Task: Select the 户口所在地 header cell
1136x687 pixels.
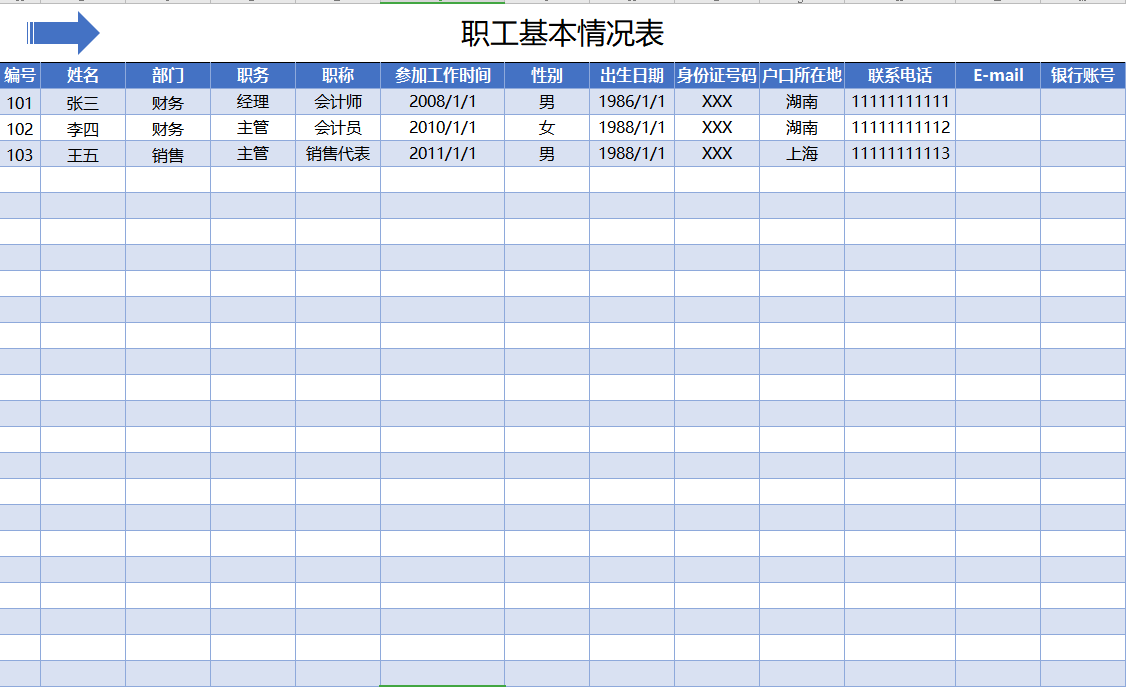Action: [x=802, y=75]
